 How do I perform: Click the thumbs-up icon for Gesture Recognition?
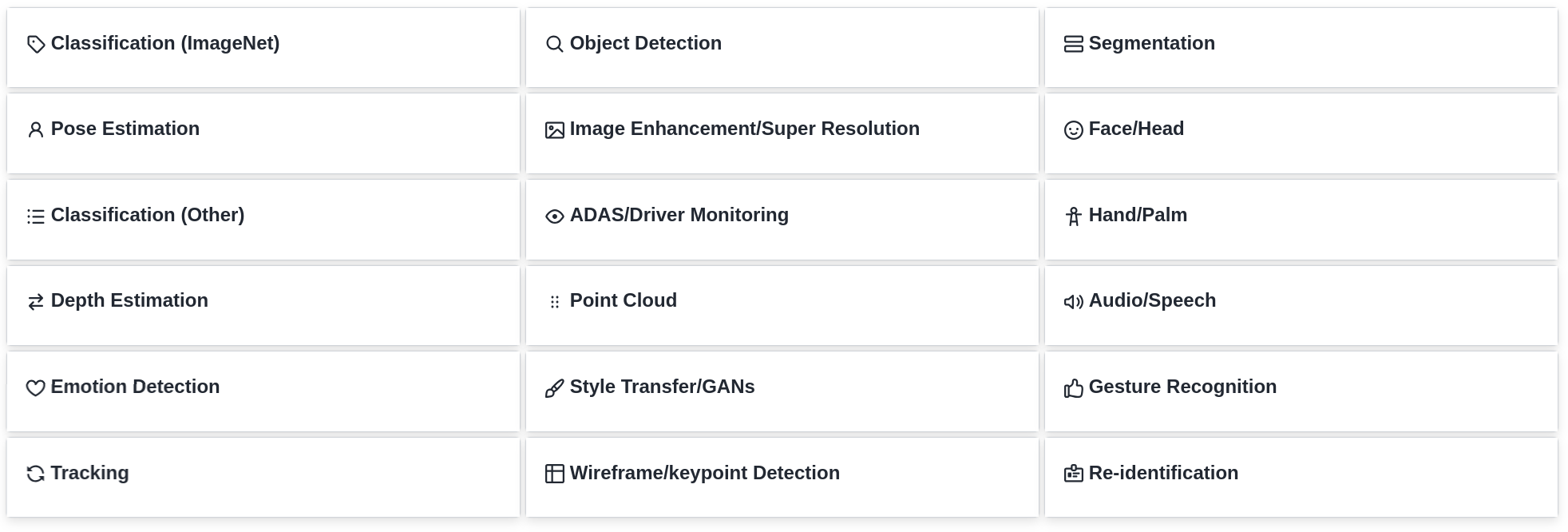click(1073, 388)
